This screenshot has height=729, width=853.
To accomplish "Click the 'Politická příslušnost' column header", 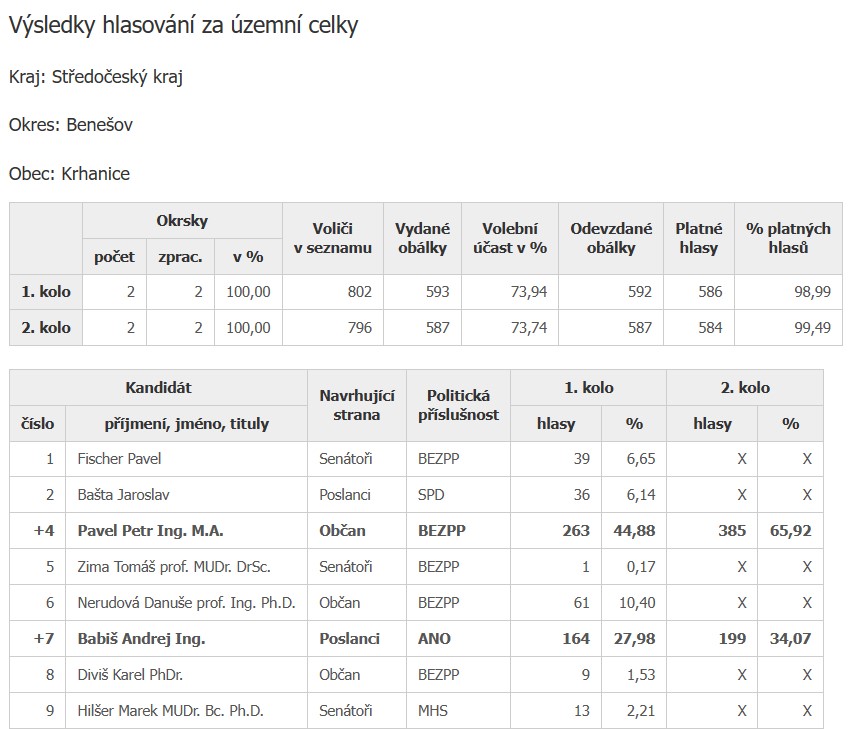I will 458,405.
